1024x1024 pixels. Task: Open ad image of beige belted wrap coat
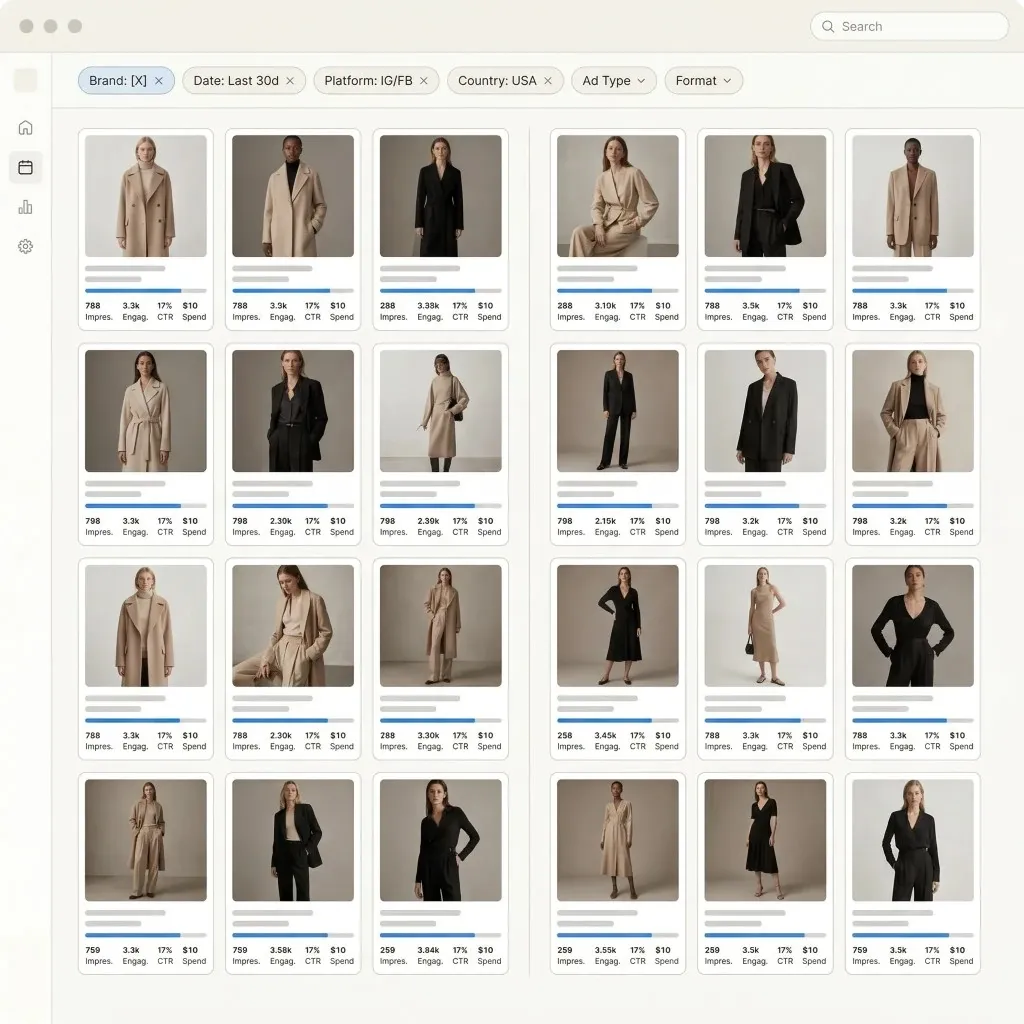click(146, 411)
